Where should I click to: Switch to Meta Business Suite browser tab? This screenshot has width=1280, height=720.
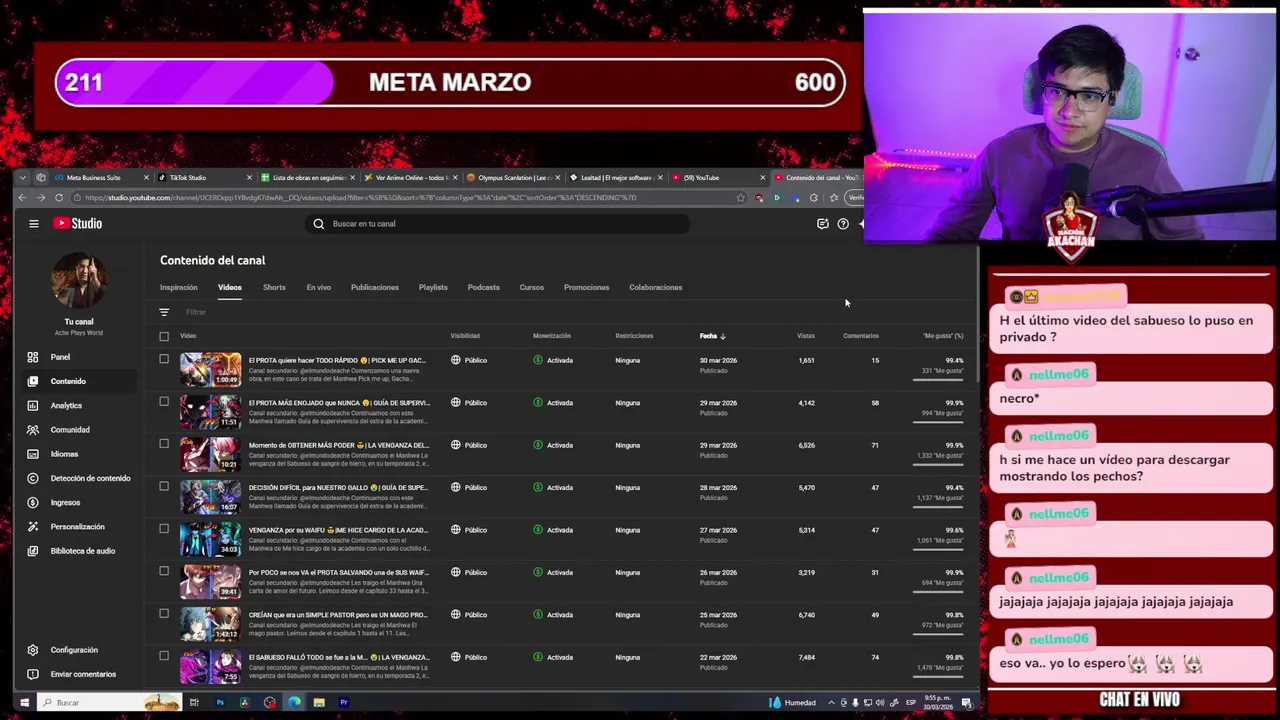pos(100,178)
